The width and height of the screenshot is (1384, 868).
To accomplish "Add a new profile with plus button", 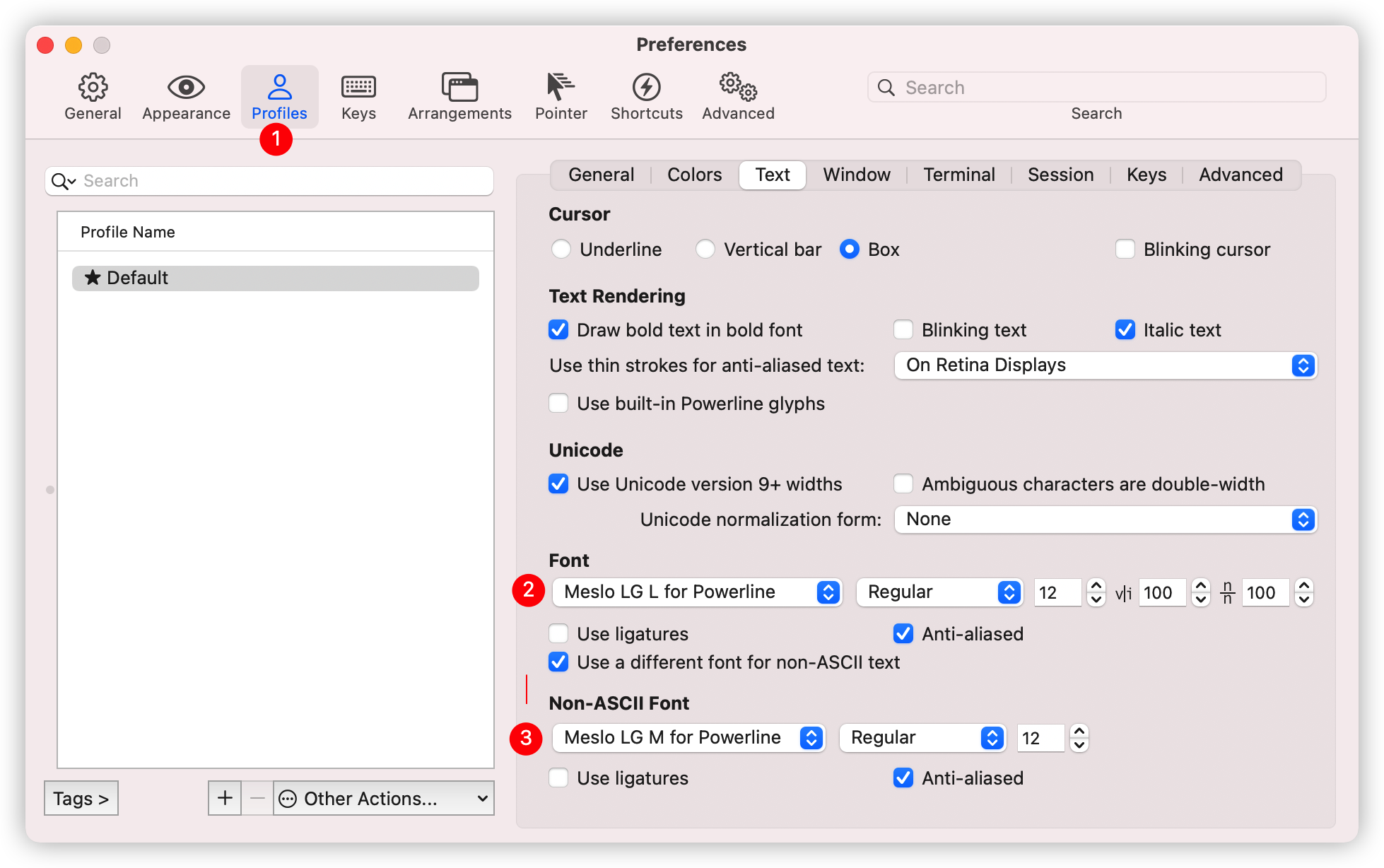I will (225, 798).
